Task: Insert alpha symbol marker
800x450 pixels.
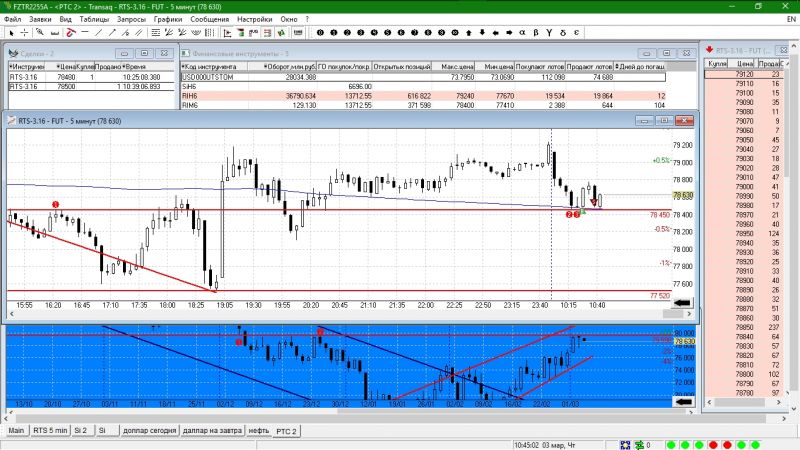Action: (x=522, y=33)
